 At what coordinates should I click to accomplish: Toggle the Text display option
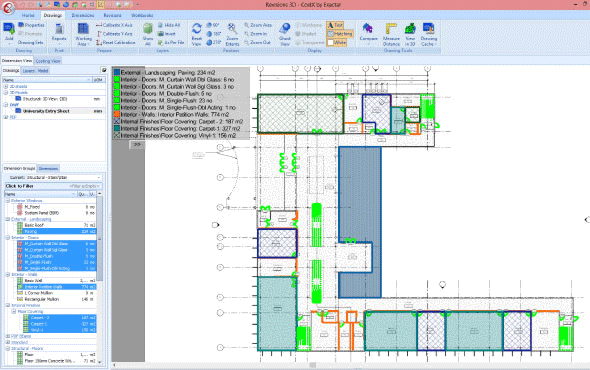coord(335,25)
